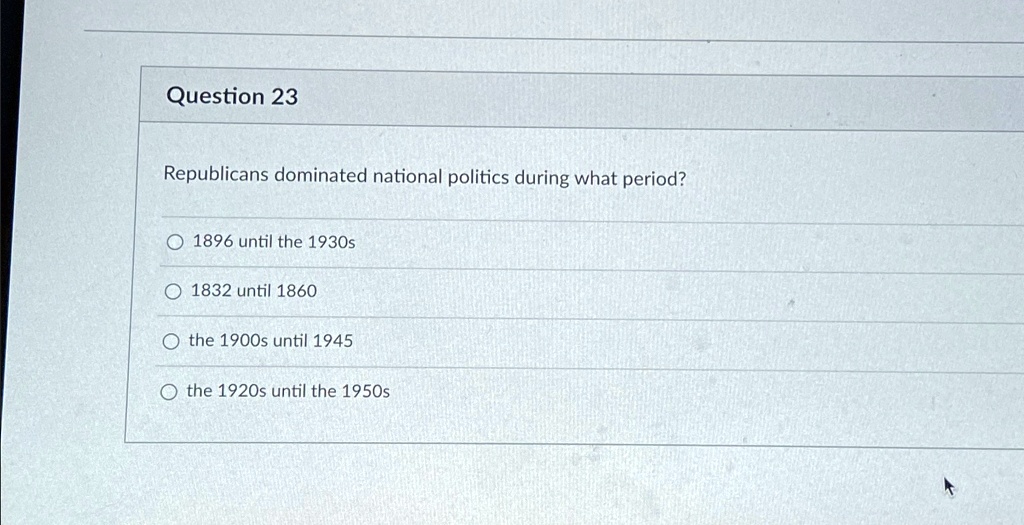Click the year "1945" in the third option
1024x525 pixels.
pyautogui.click(x=333, y=340)
